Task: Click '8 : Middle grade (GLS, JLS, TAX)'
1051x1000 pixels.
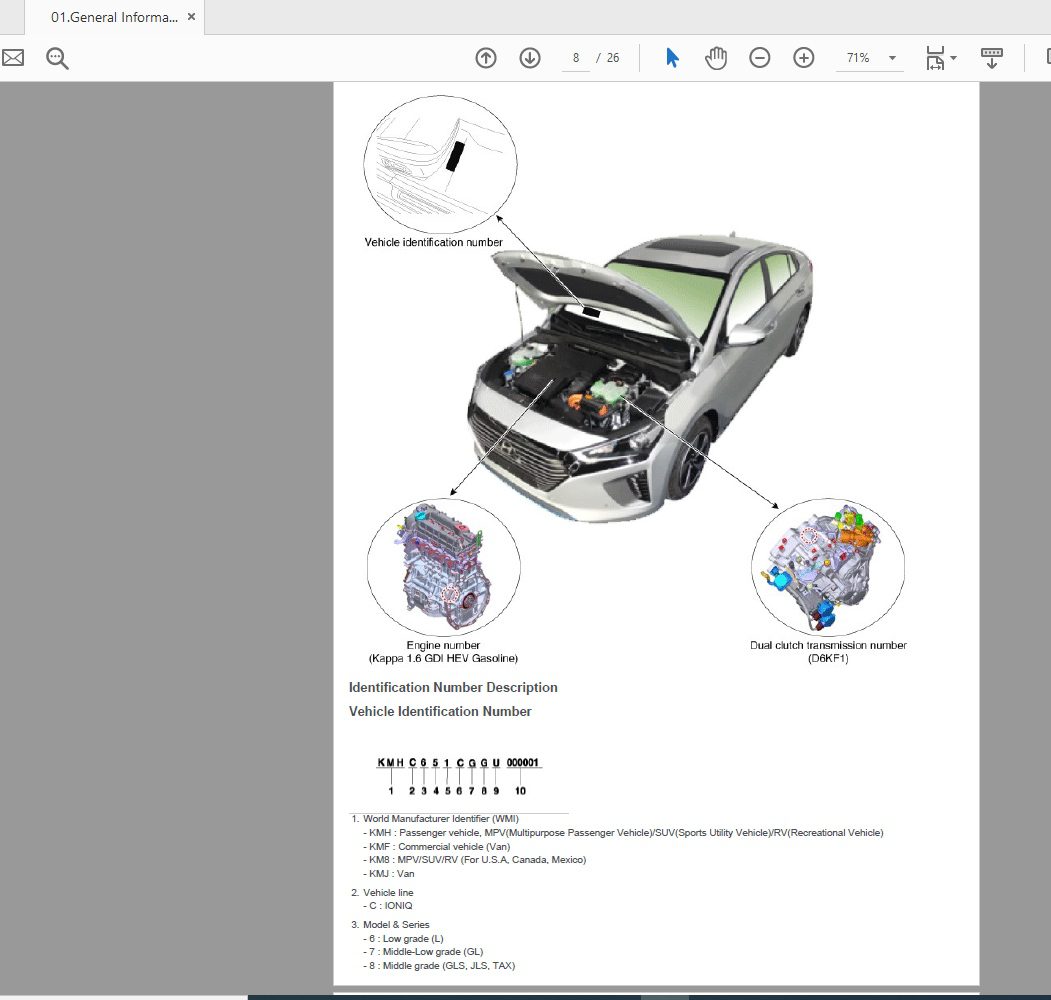Action: pyautogui.click(x=439, y=966)
